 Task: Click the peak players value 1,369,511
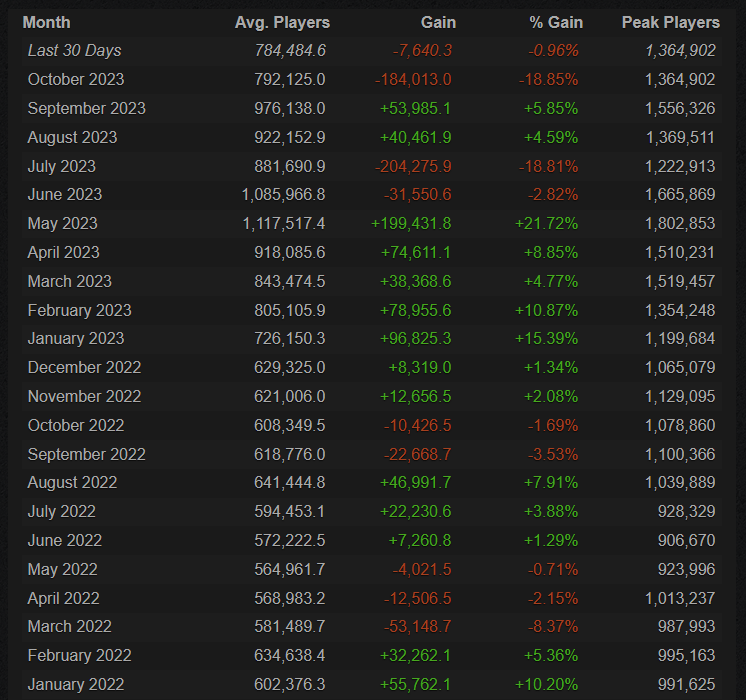pyautogui.click(x=680, y=138)
